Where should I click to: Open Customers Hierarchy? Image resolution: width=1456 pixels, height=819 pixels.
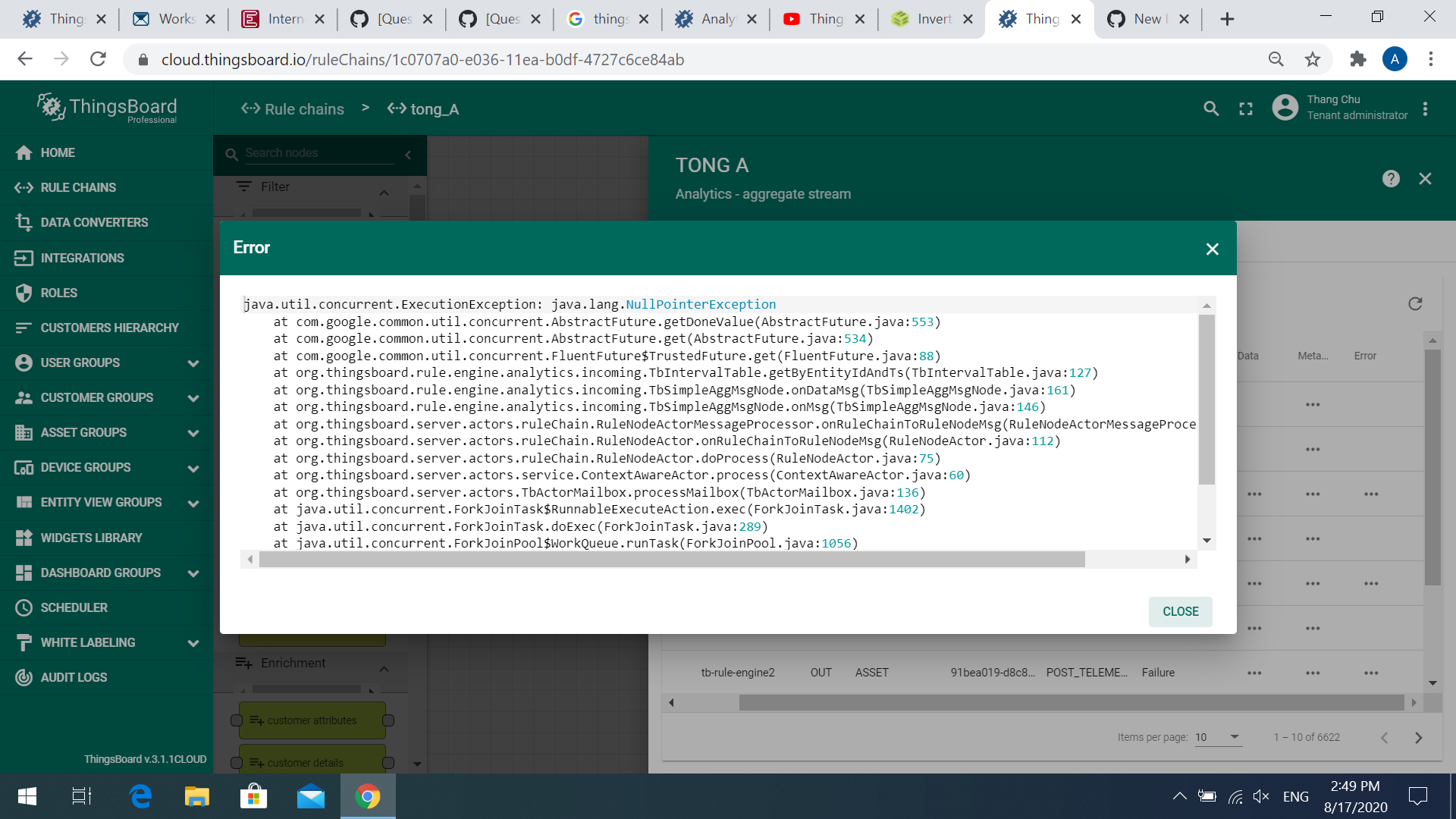tap(109, 328)
